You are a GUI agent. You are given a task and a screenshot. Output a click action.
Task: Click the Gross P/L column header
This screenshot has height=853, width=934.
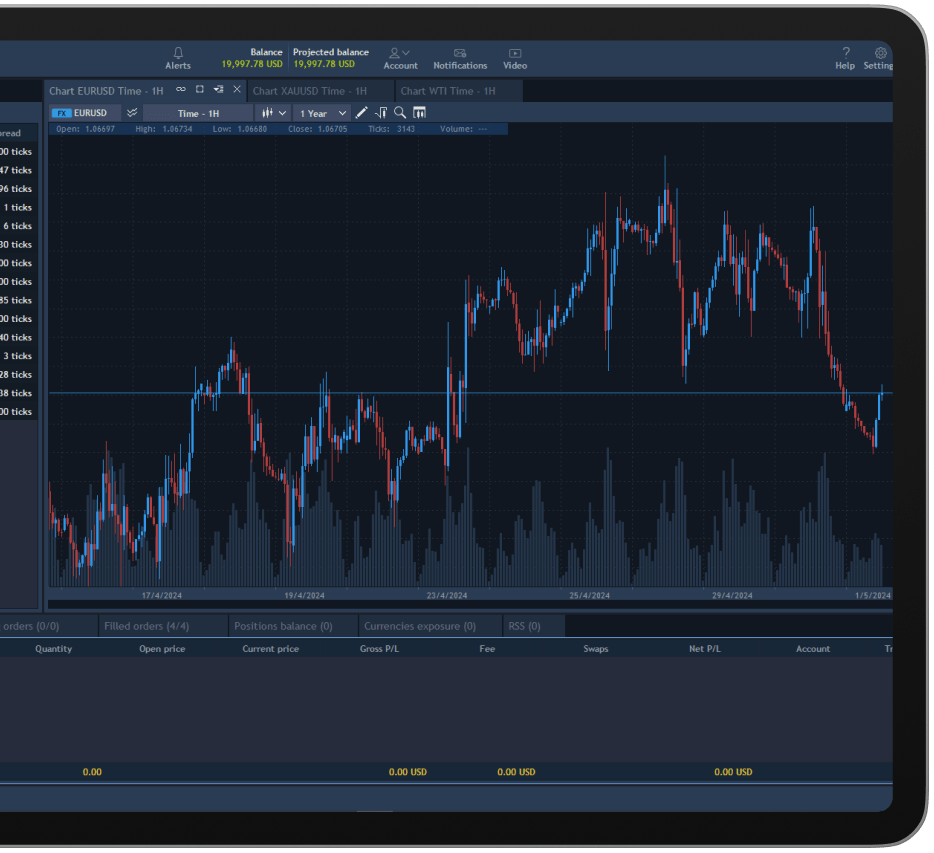click(379, 649)
